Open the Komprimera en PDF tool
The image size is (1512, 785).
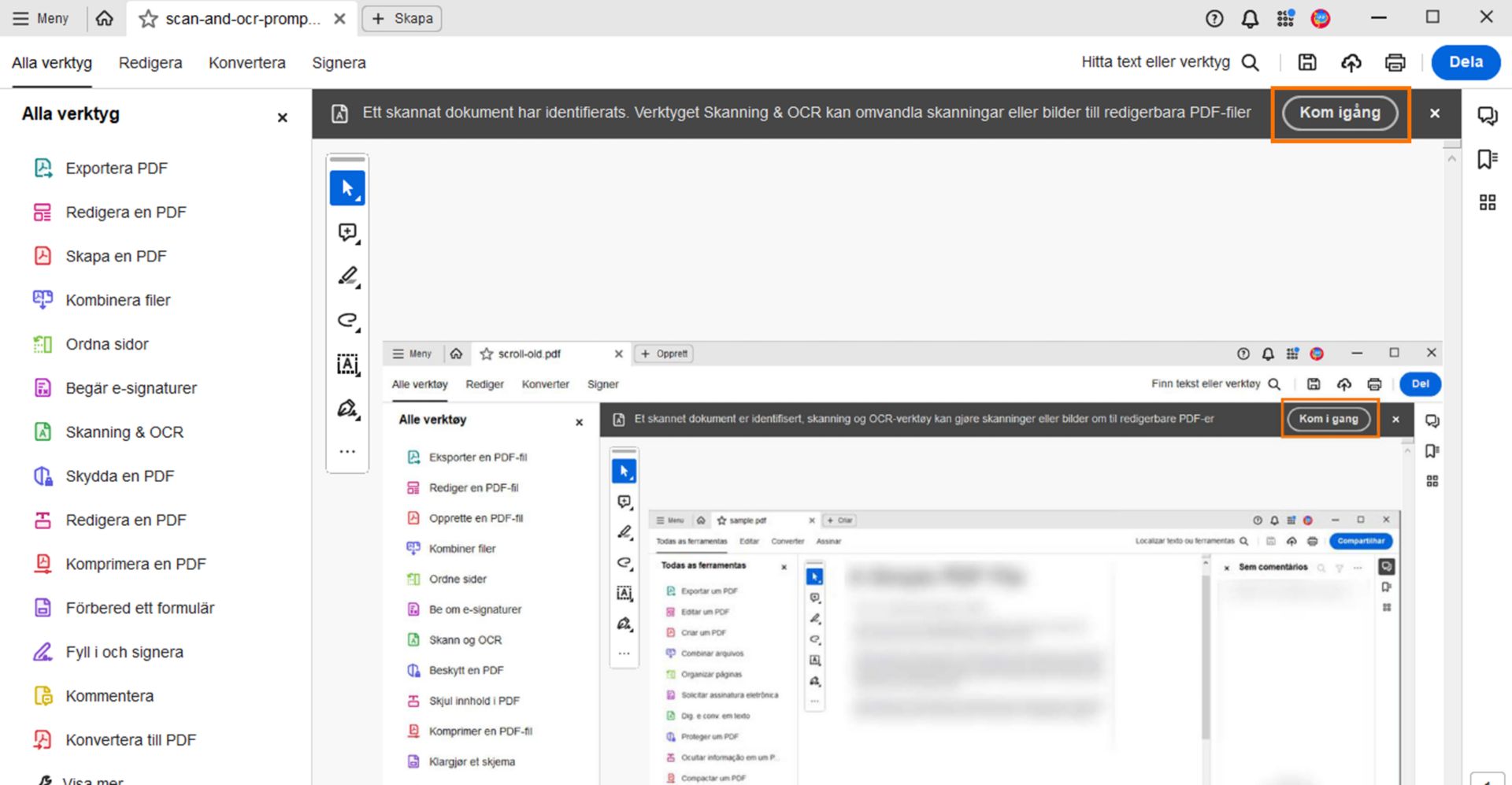pyautogui.click(x=120, y=565)
